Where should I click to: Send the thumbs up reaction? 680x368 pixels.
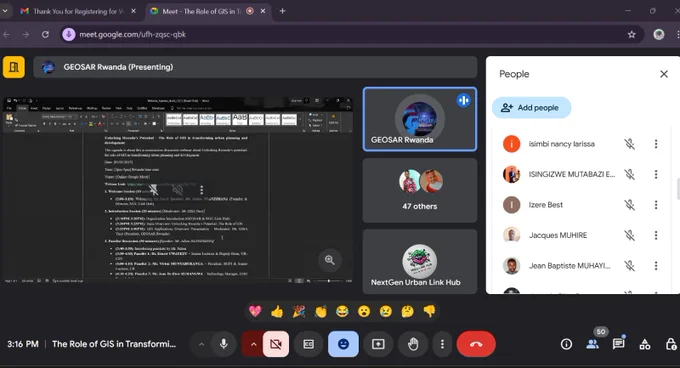coord(277,311)
